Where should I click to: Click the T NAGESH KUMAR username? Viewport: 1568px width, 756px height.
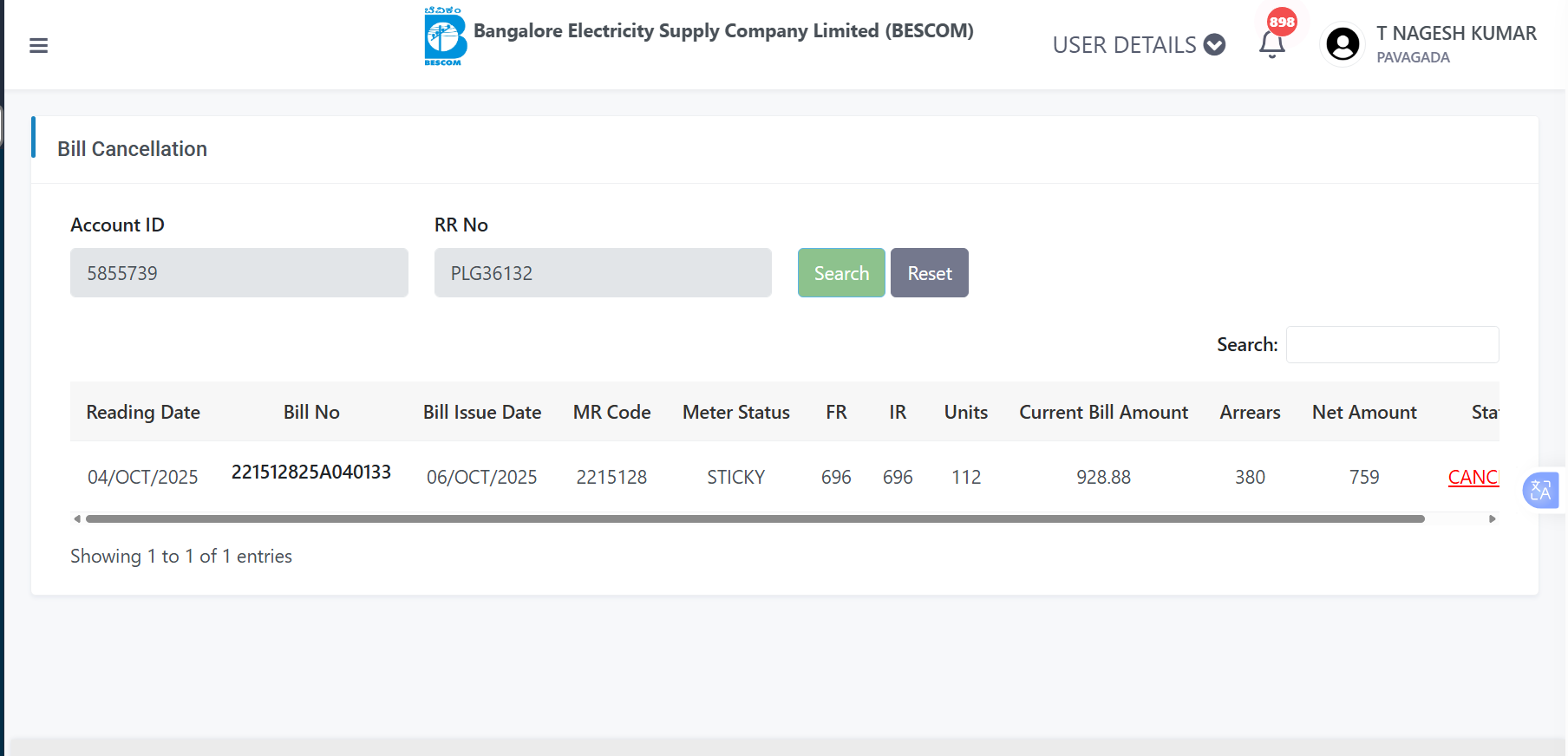(x=1455, y=34)
